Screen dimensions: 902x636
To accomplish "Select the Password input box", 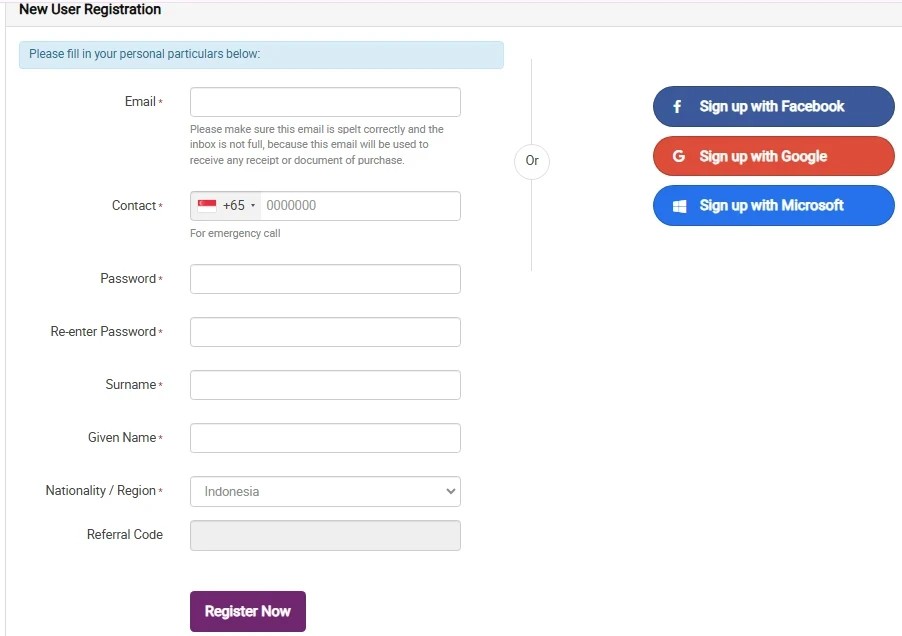I will tap(325, 279).
